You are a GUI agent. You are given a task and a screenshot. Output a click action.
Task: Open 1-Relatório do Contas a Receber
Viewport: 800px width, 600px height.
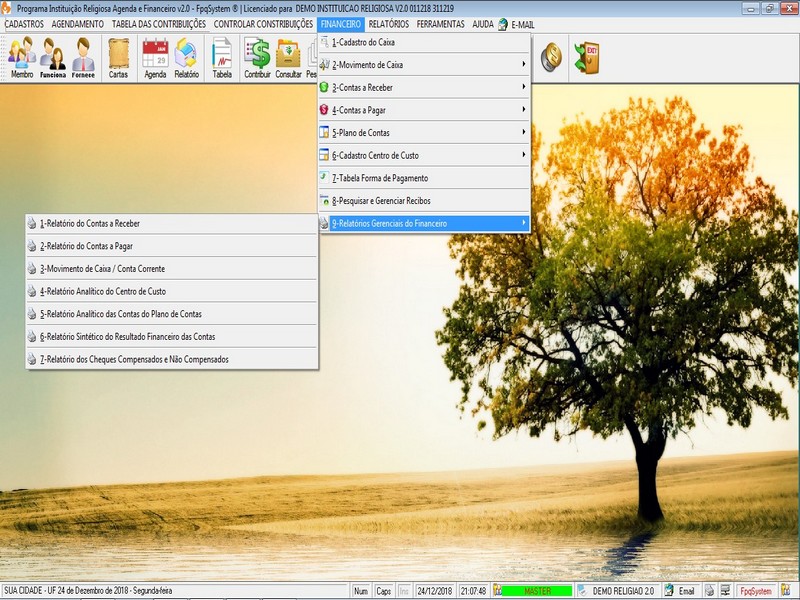pos(172,223)
